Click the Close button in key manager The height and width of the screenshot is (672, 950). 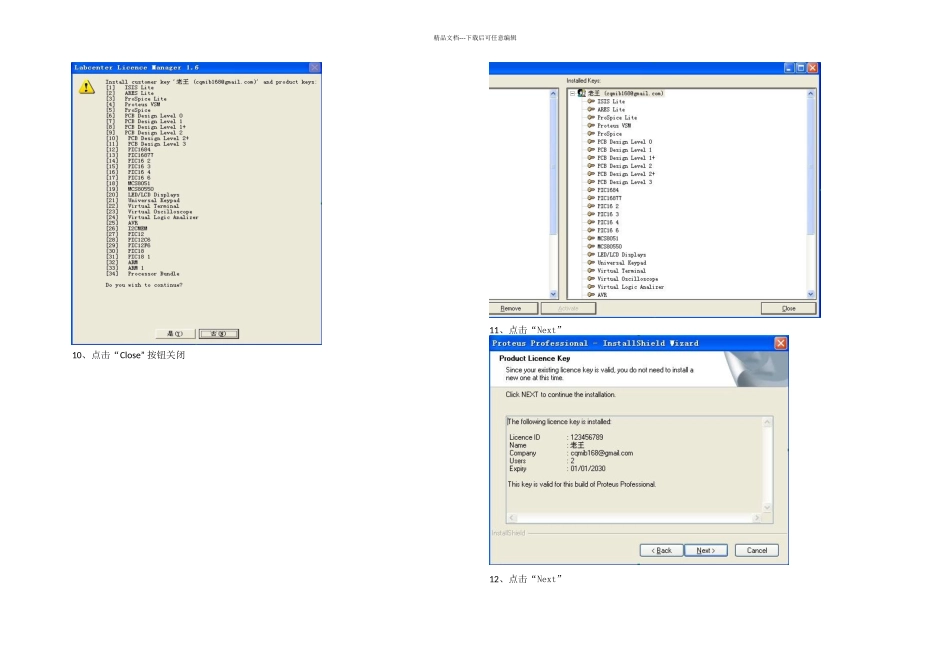pyautogui.click(x=788, y=308)
